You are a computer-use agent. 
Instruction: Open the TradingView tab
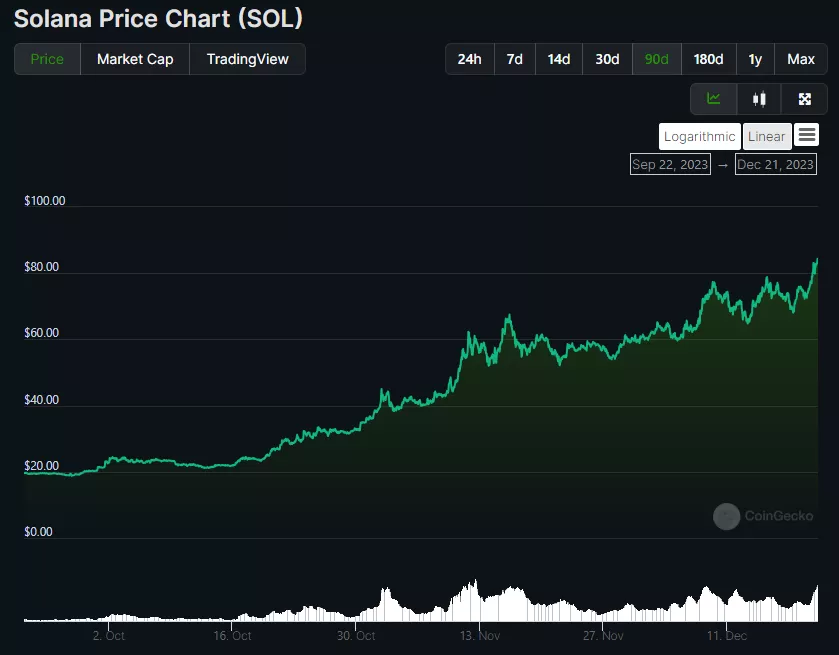coord(248,59)
